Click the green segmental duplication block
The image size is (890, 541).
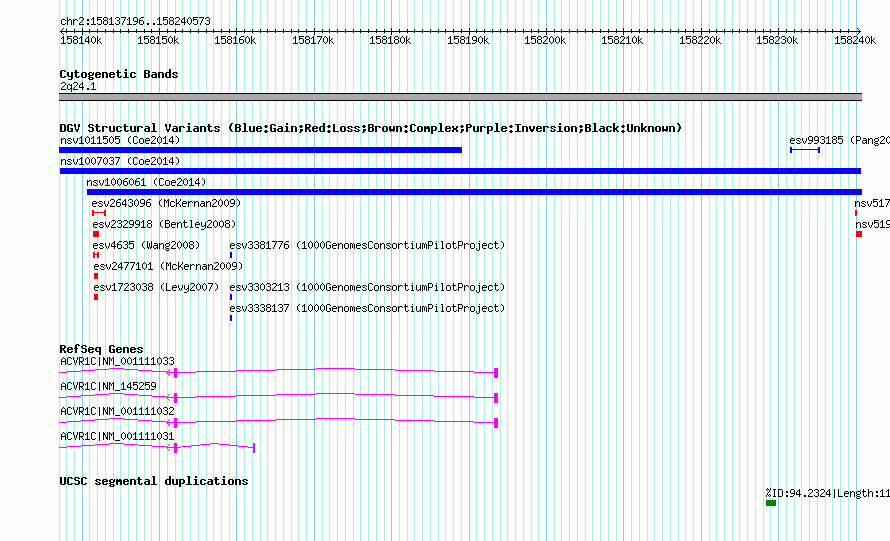coord(771,503)
